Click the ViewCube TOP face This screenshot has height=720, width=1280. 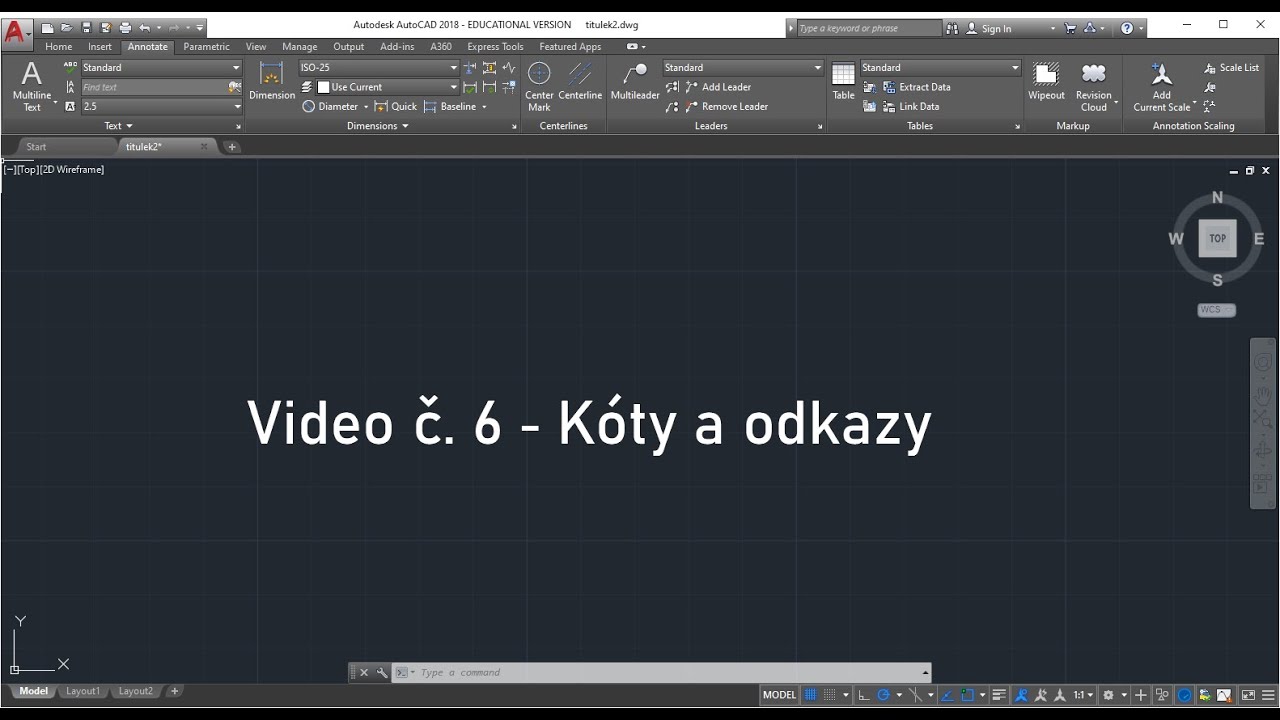click(x=1217, y=238)
